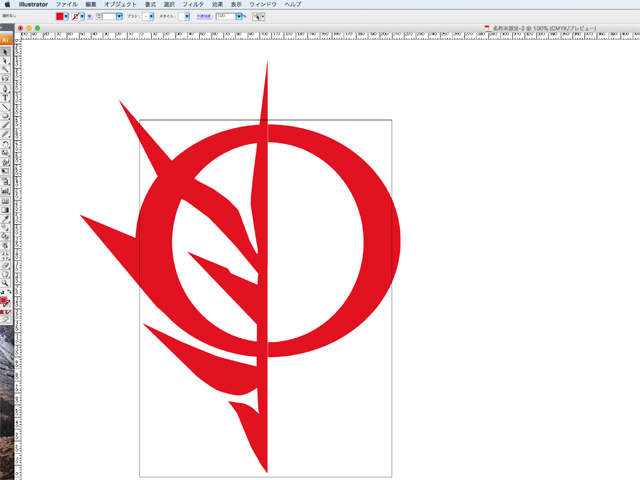Swap fill and stroke colors
The height and width of the screenshot is (480, 640).
pyautogui.click(x=9, y=292)
